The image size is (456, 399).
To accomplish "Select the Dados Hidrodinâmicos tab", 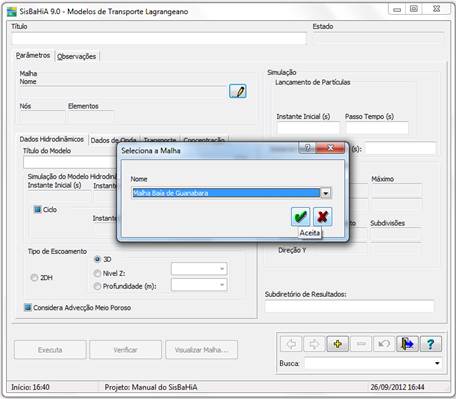I will pos(52,139).
